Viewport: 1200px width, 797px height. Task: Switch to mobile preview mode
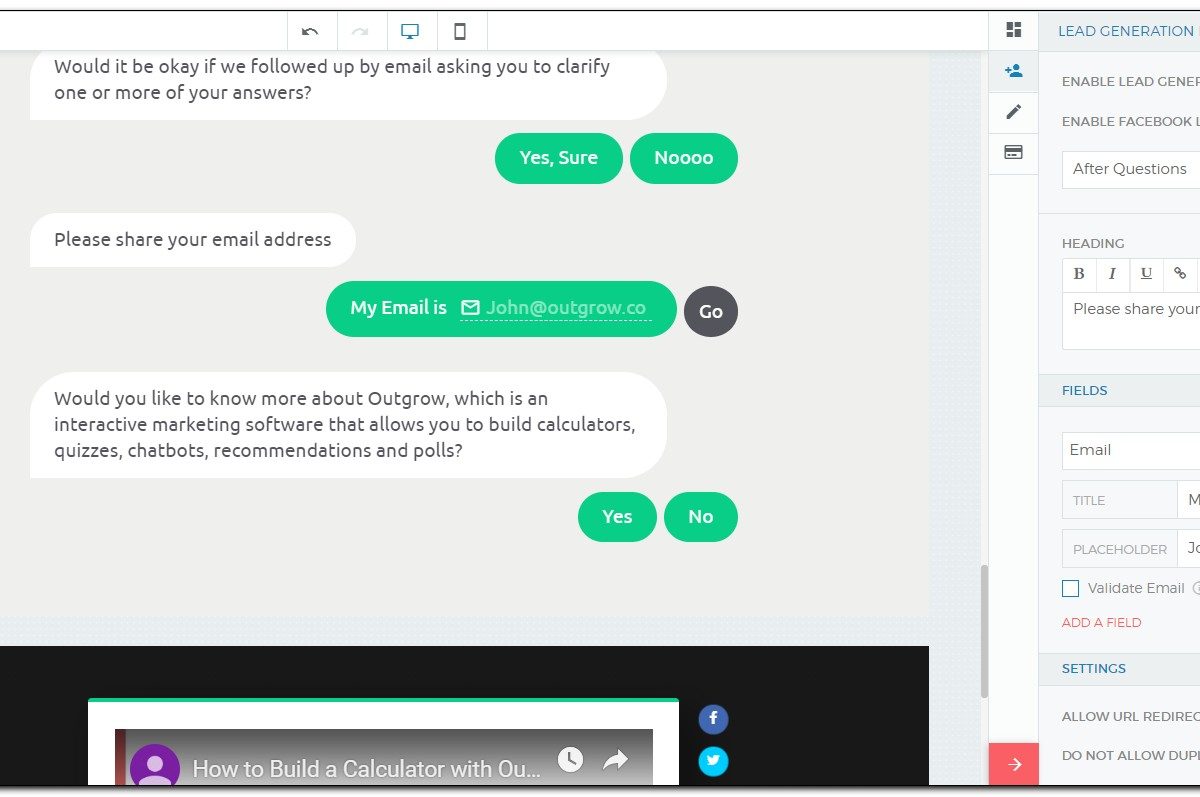tap(460, 31)
